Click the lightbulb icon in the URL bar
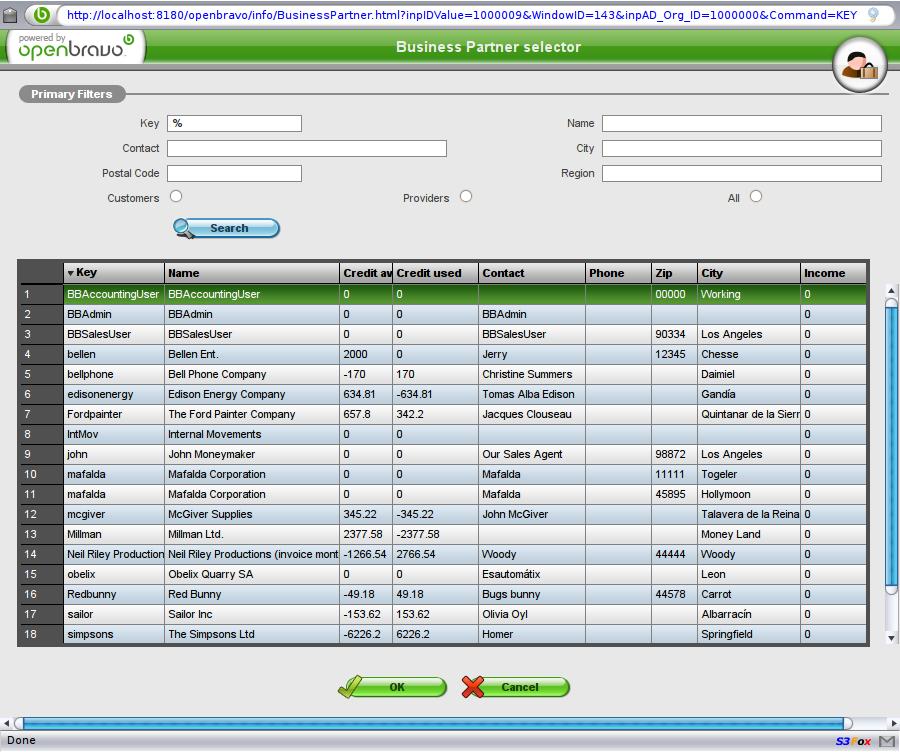 coord(873,15)
